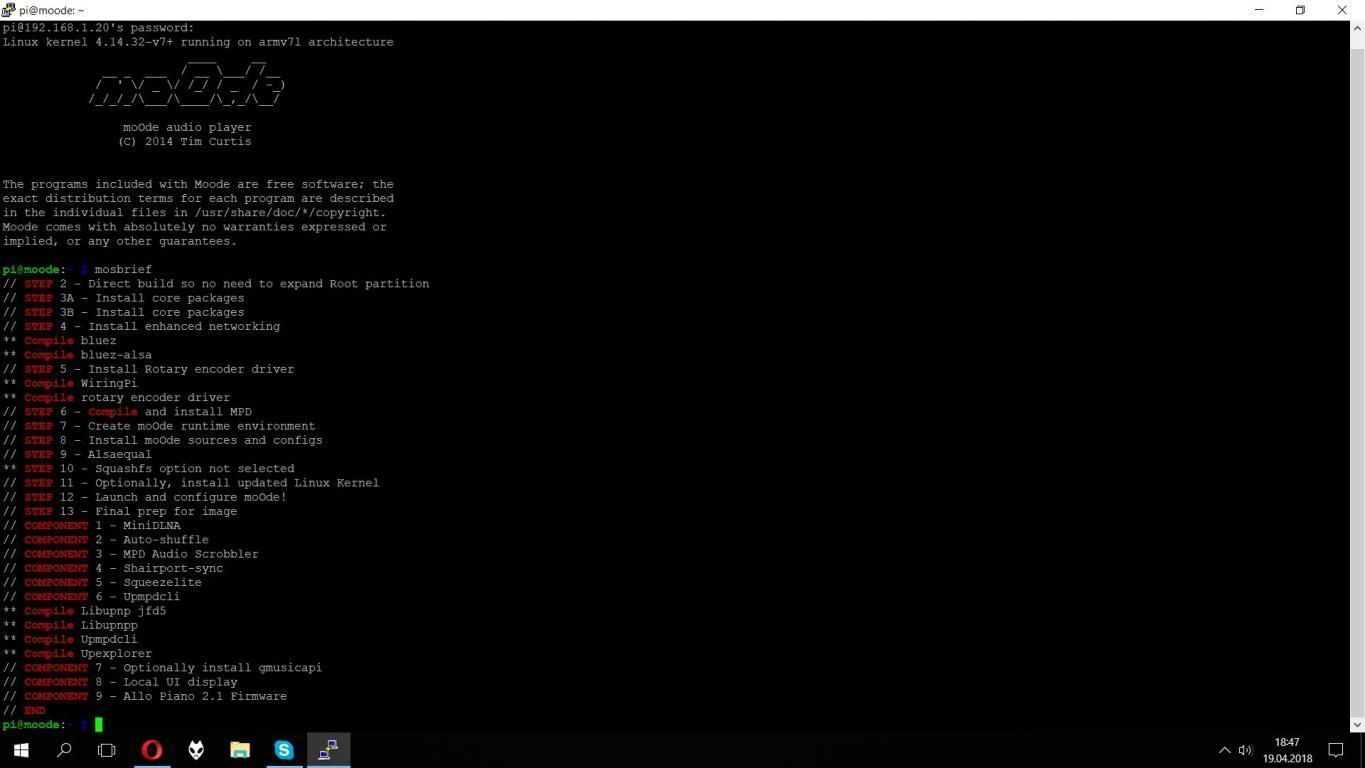Restore down the PuTTY window

1300,10
